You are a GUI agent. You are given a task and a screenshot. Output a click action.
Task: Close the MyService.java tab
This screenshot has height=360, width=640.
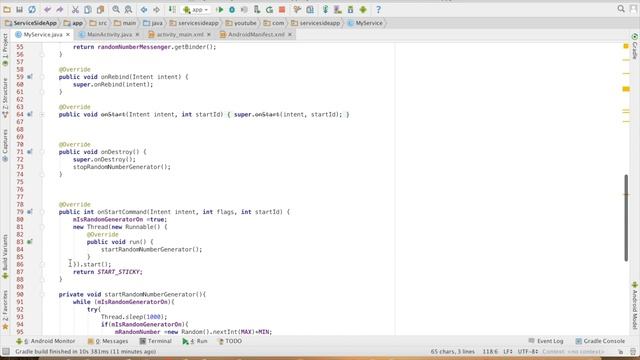(x=68, y=35)
